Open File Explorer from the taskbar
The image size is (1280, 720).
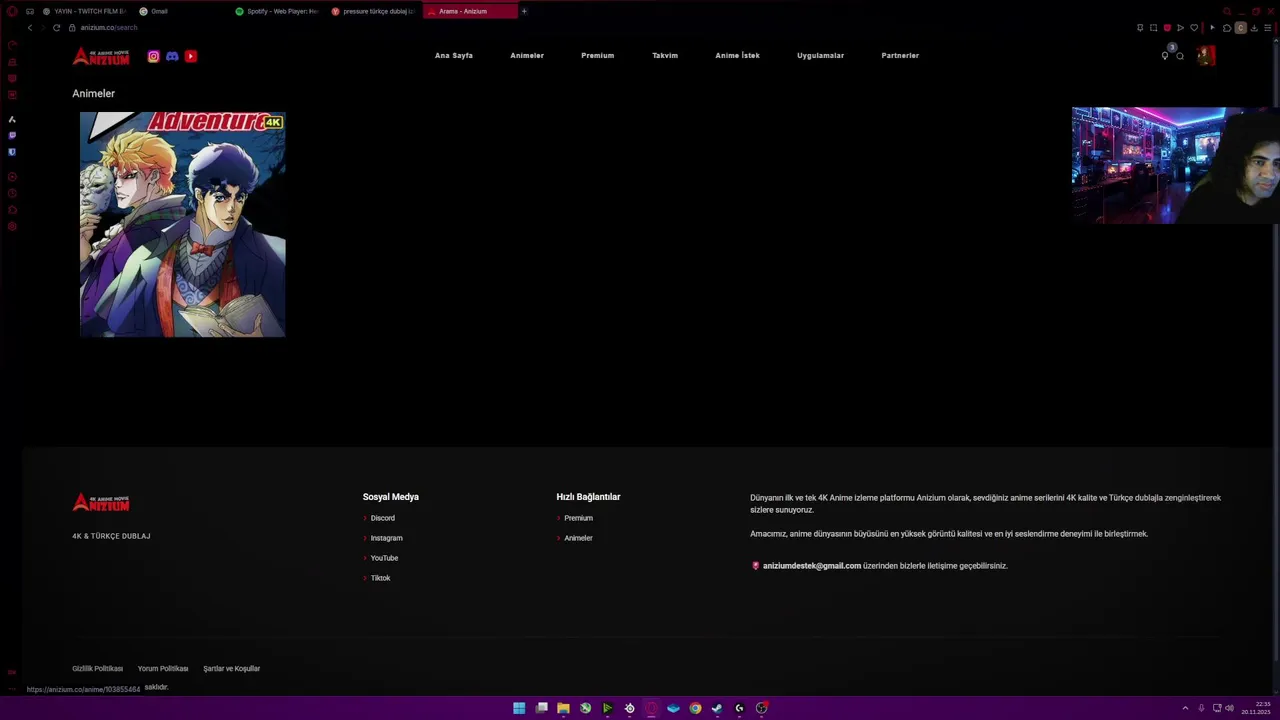pyautogui.click(x=563, y=708)
